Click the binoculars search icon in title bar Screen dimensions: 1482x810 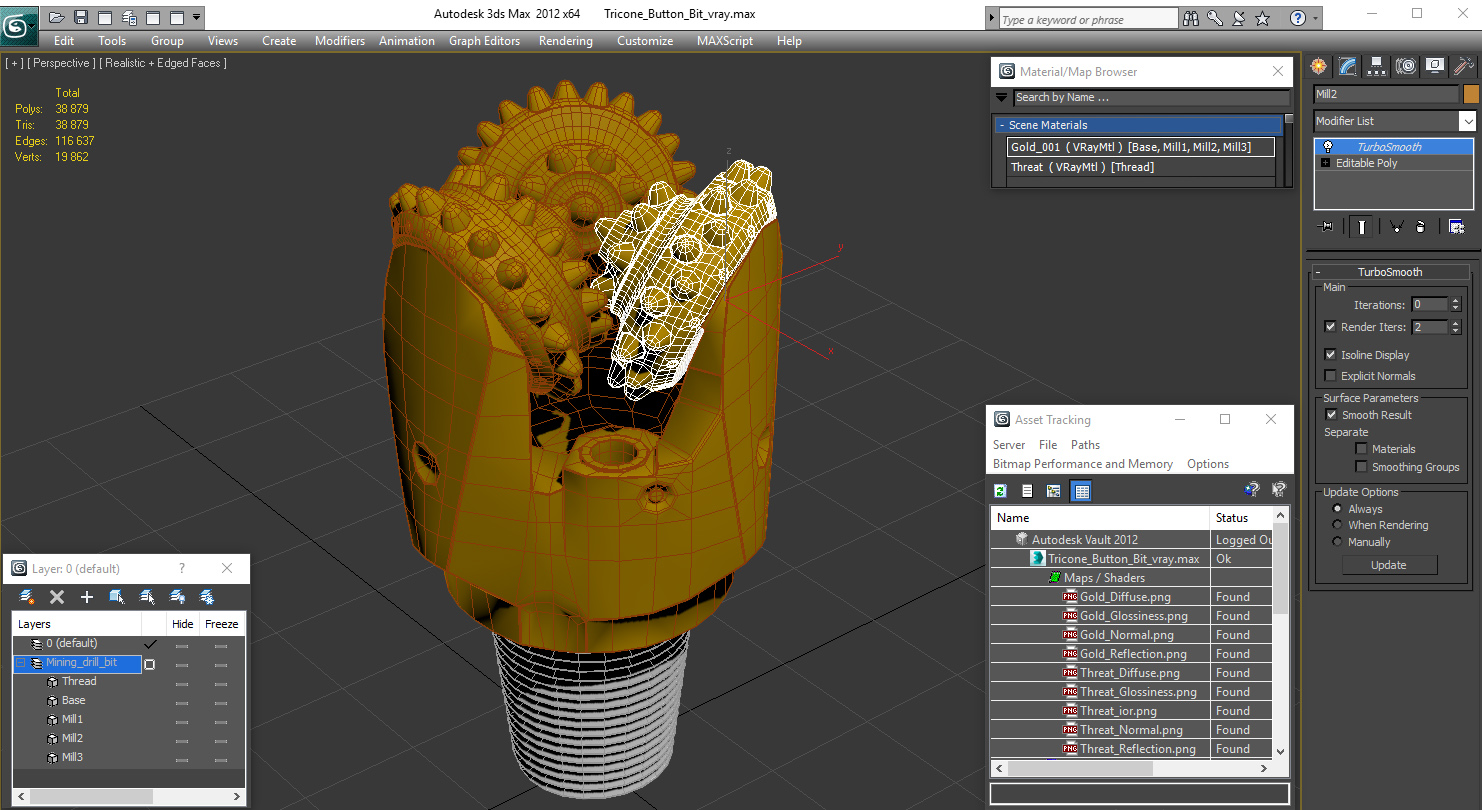(1191, 18)
